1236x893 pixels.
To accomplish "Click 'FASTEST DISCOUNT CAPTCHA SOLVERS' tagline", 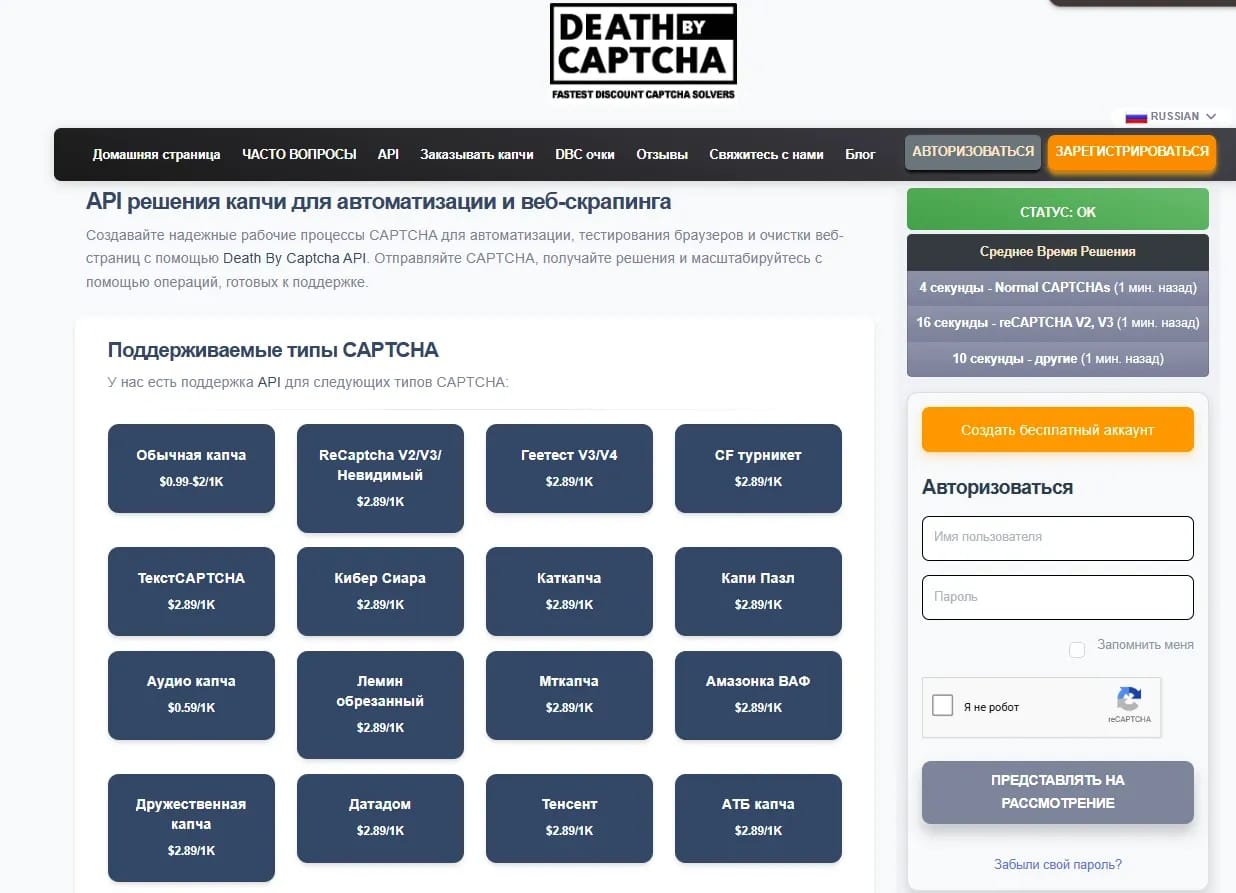I will [643, 94].
